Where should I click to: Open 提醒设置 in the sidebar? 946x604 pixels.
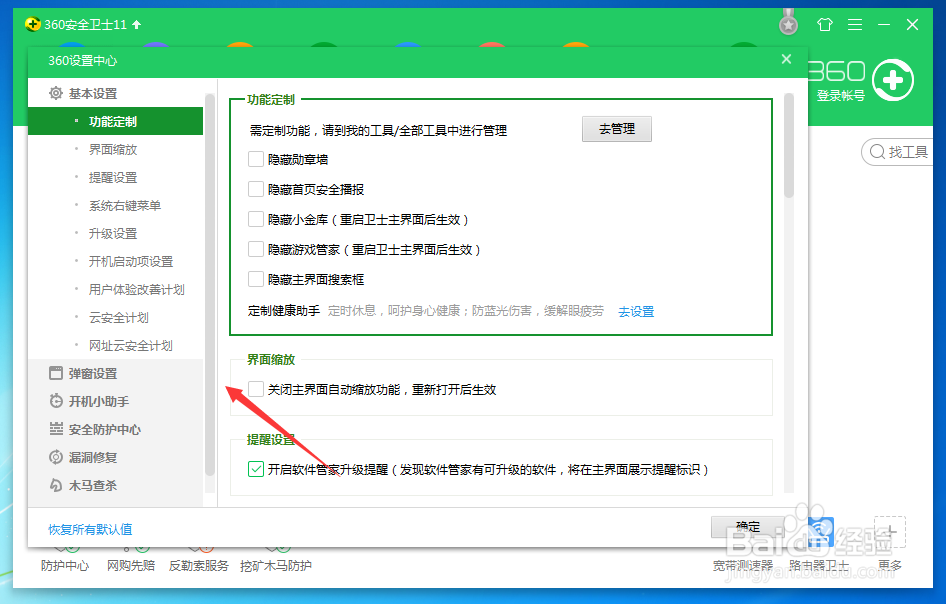pyautogui.click(x=115, y=177)
